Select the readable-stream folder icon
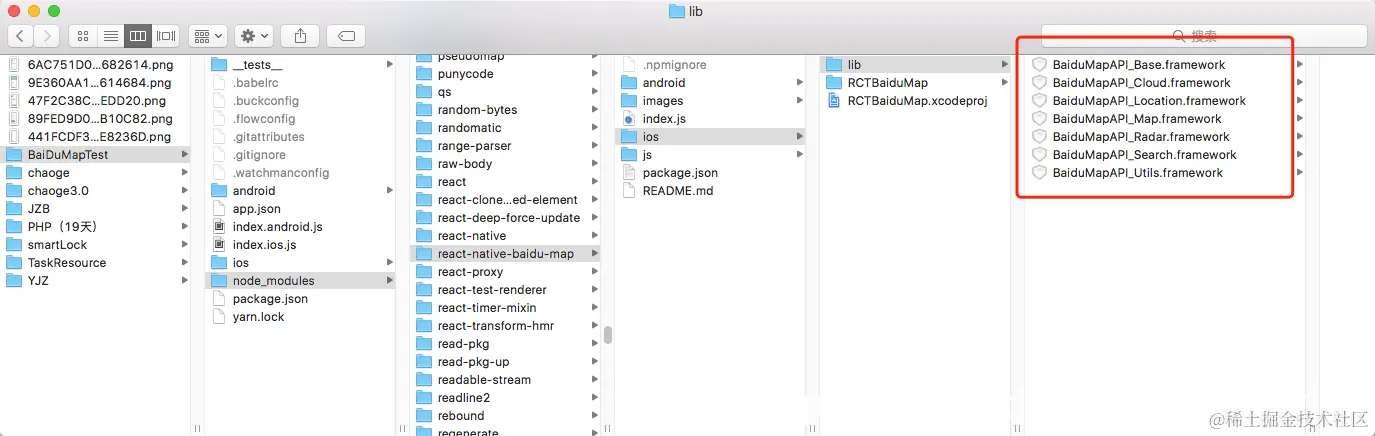 point(425,380)
